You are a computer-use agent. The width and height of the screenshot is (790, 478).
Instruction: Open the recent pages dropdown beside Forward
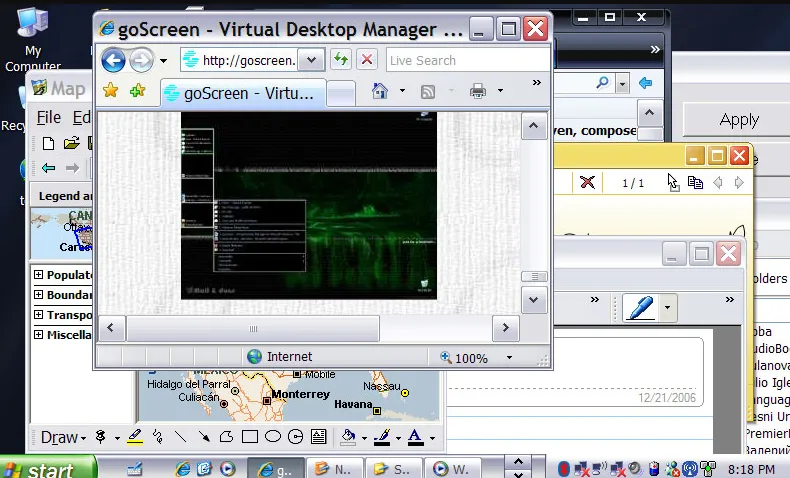click(x=163, y=61)
